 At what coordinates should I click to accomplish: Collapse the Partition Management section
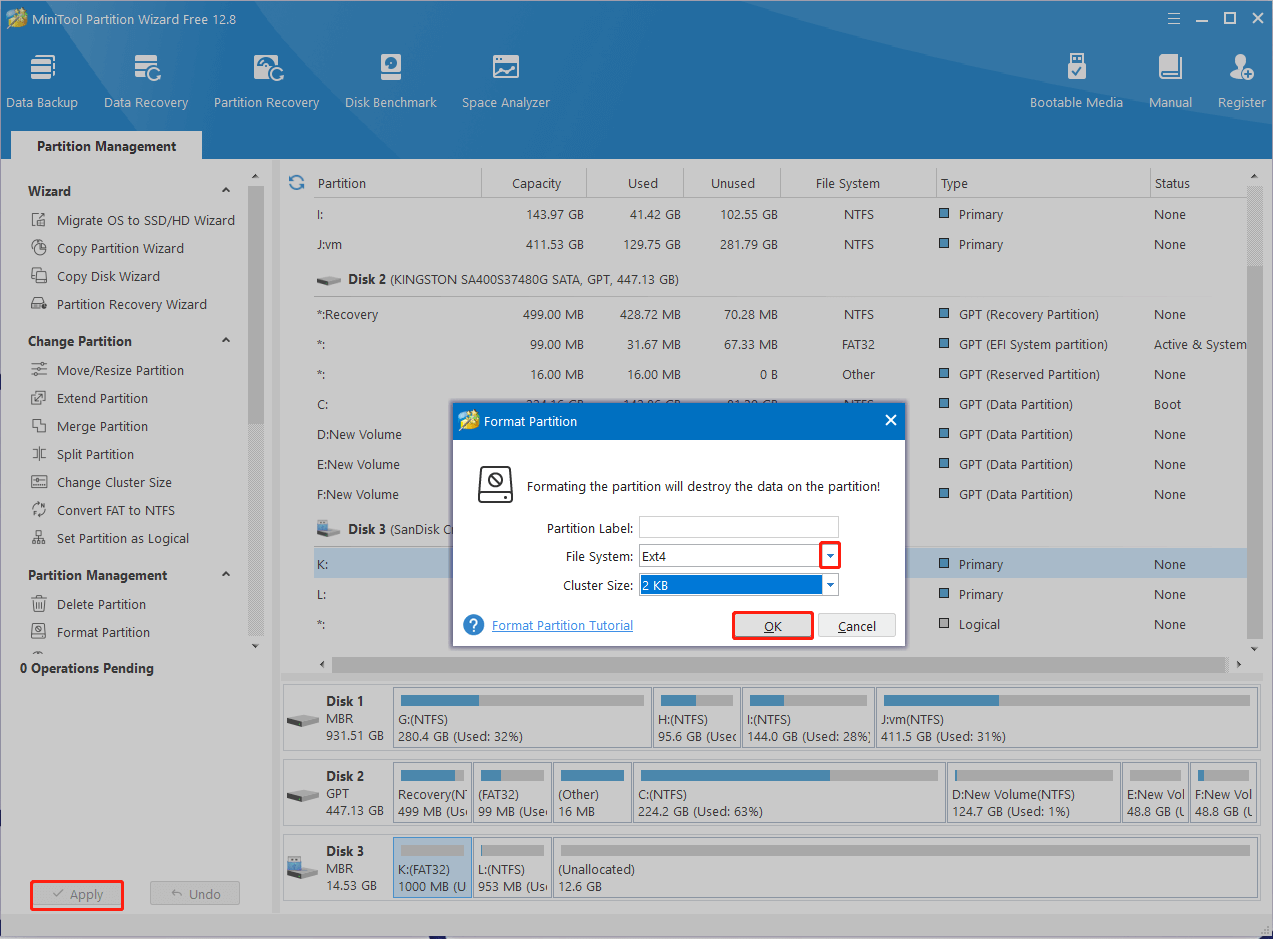[226, 575]
